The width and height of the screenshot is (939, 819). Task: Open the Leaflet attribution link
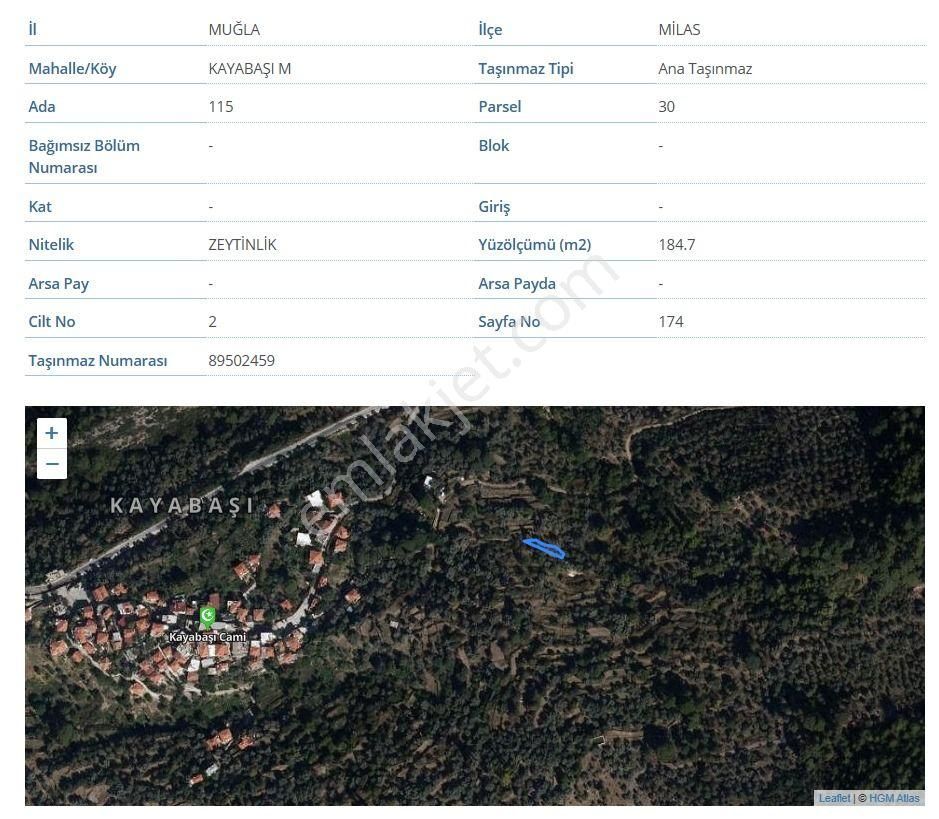[x=834, y=797]
